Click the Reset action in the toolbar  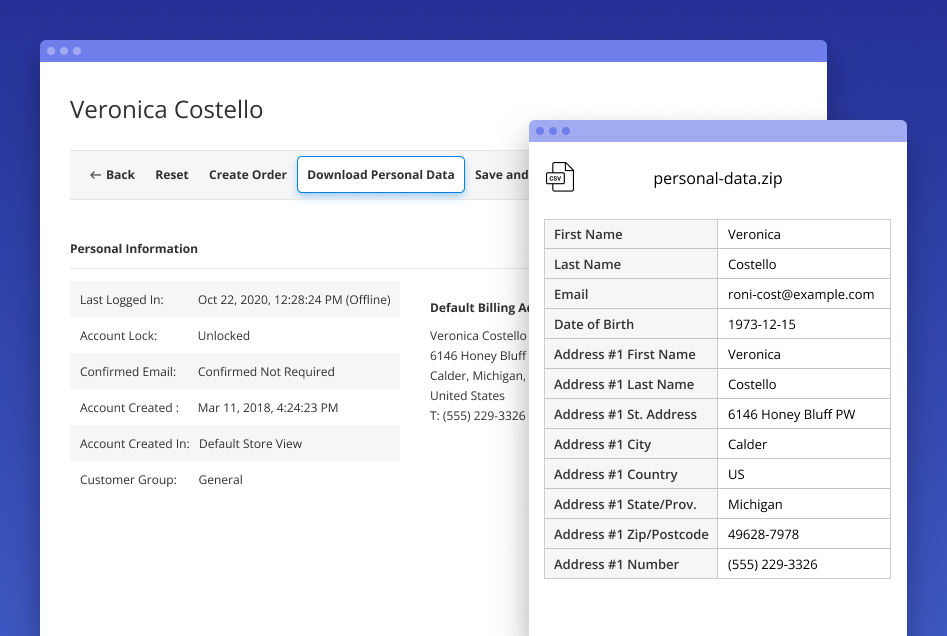[x=171, y=174]
